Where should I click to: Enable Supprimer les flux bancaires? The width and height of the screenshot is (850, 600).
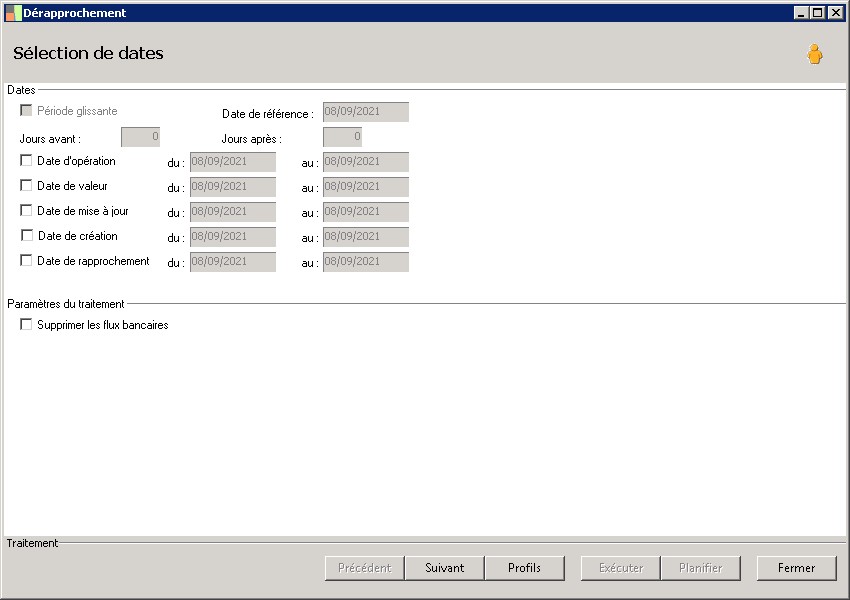[25, 324]
